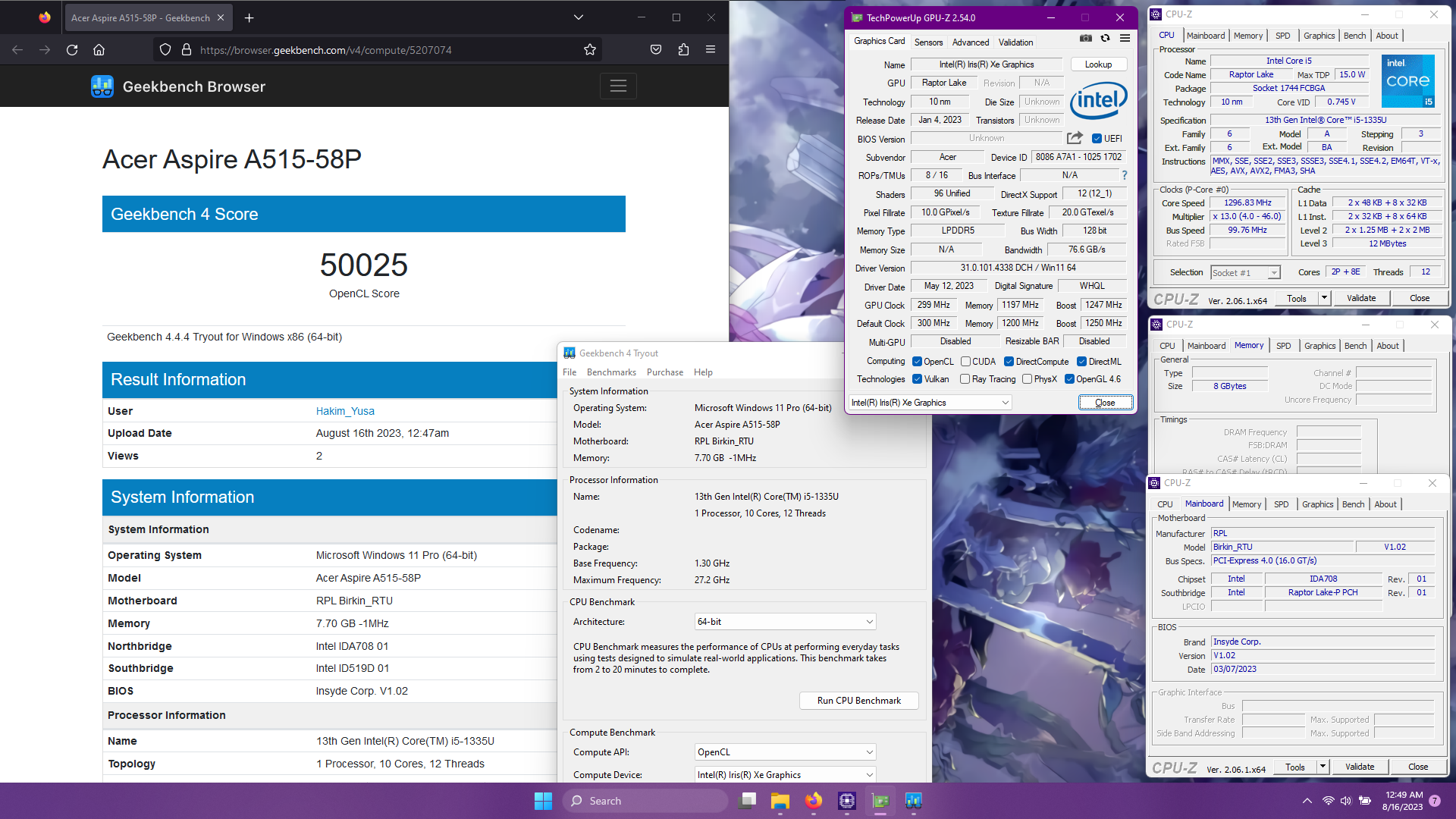The height and width of the screenshot is (819, 1456).
Task: Open the Compute API OpenCL dropdown
Action: [785, 752]
